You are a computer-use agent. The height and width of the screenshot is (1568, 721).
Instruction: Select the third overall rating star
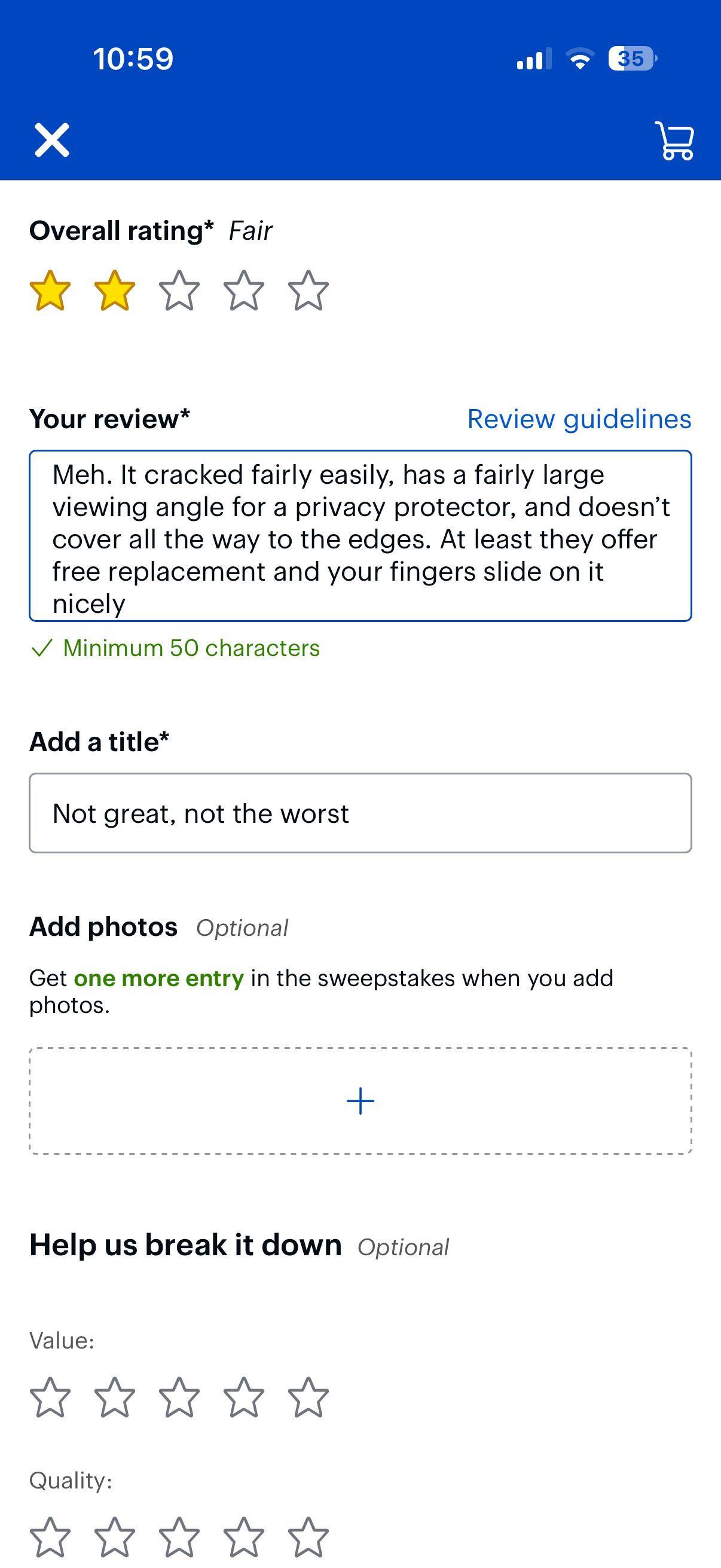178,294
